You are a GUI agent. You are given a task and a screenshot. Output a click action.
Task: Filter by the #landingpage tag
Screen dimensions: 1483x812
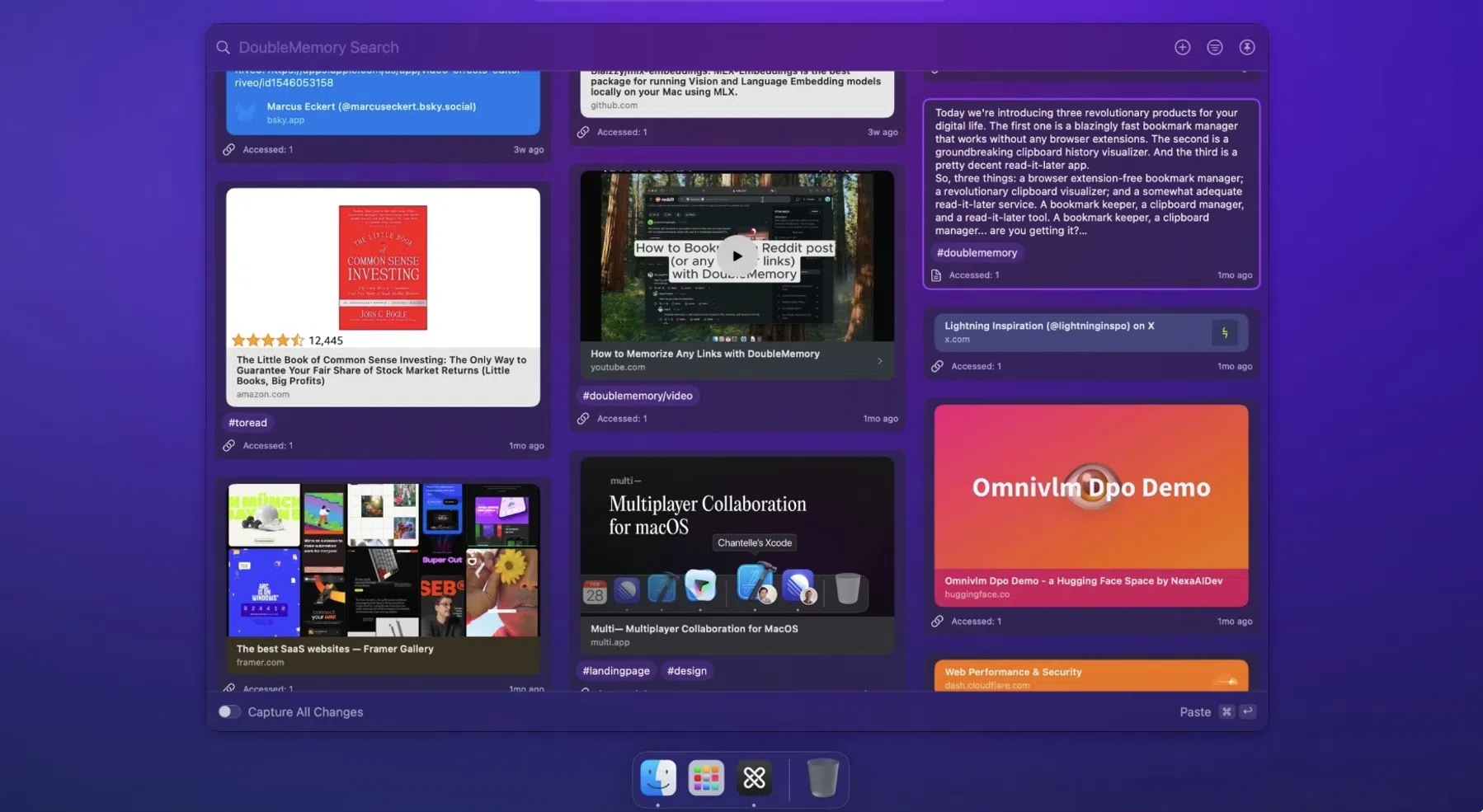tap(615, 670)
